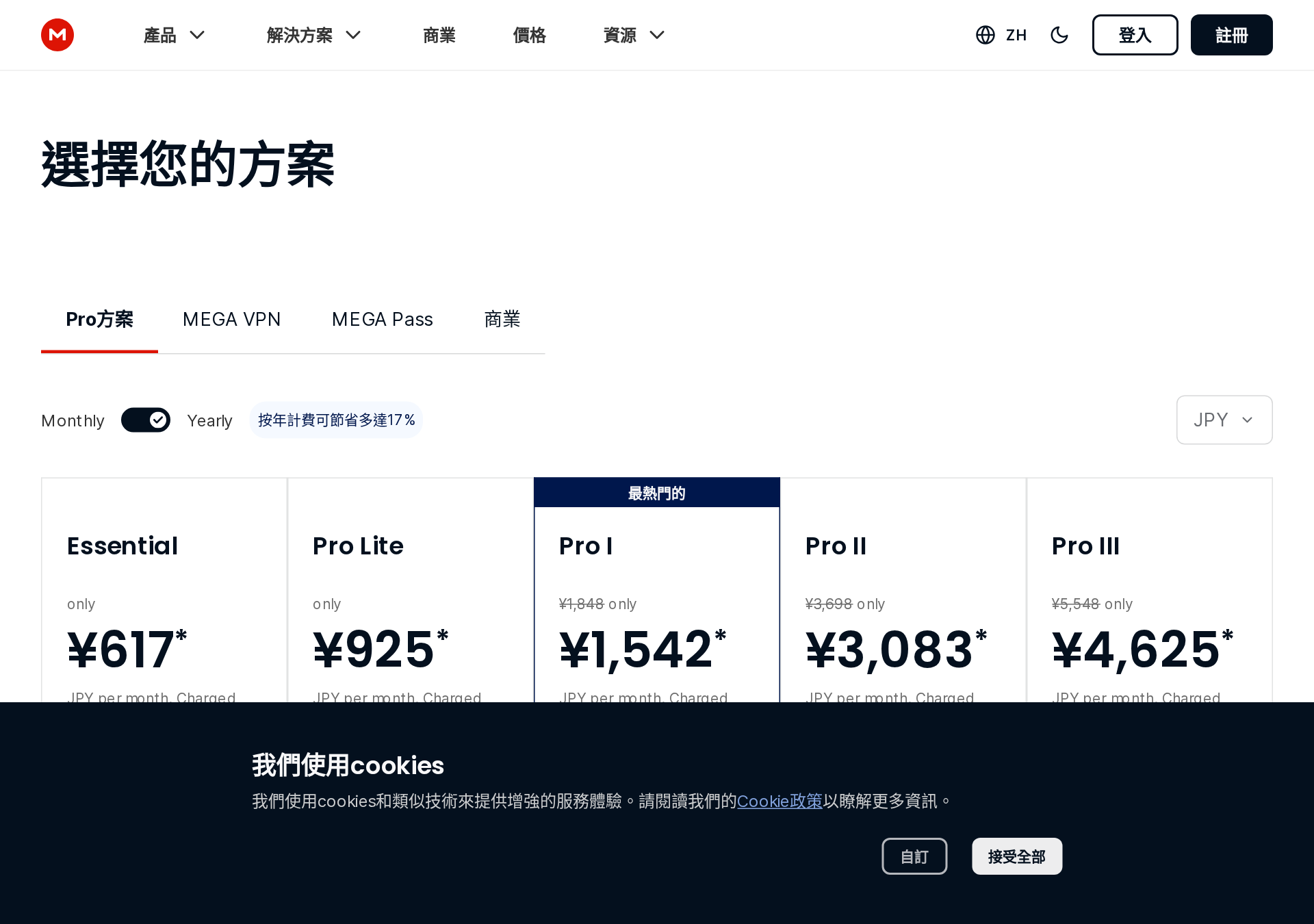Click the Yearly label
1314x924 pixels.
point(209,421)
